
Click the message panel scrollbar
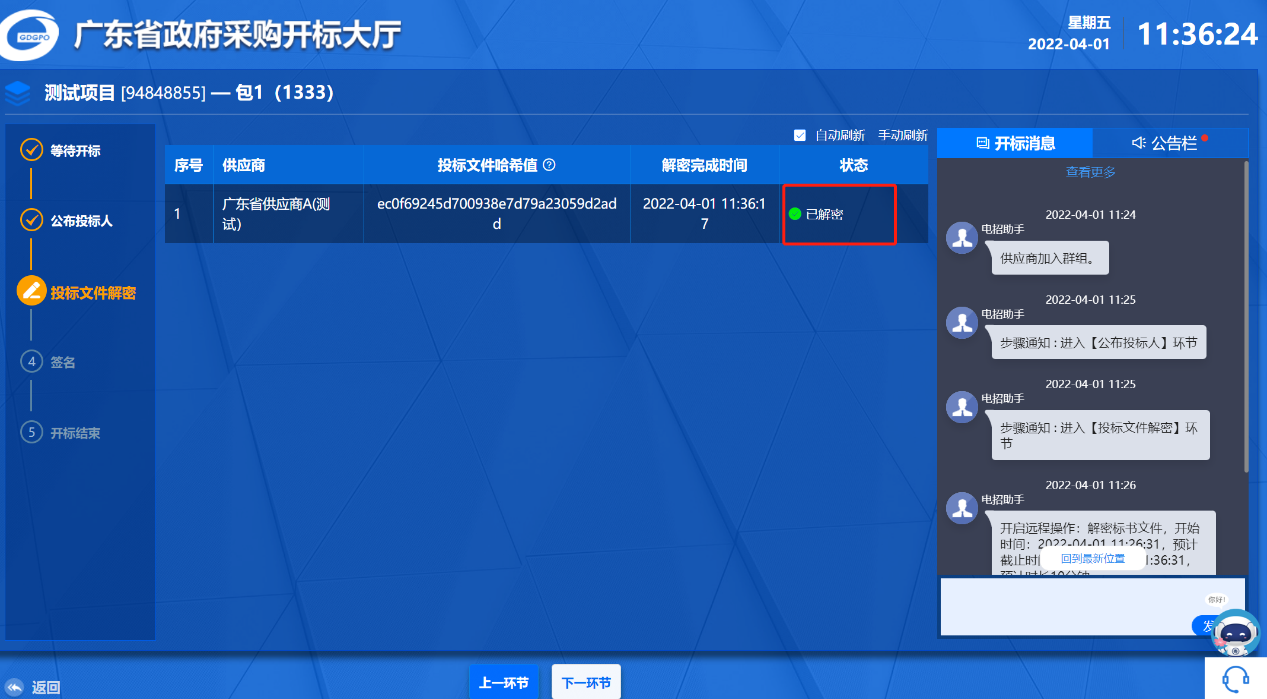click(x=1245, y=315)
